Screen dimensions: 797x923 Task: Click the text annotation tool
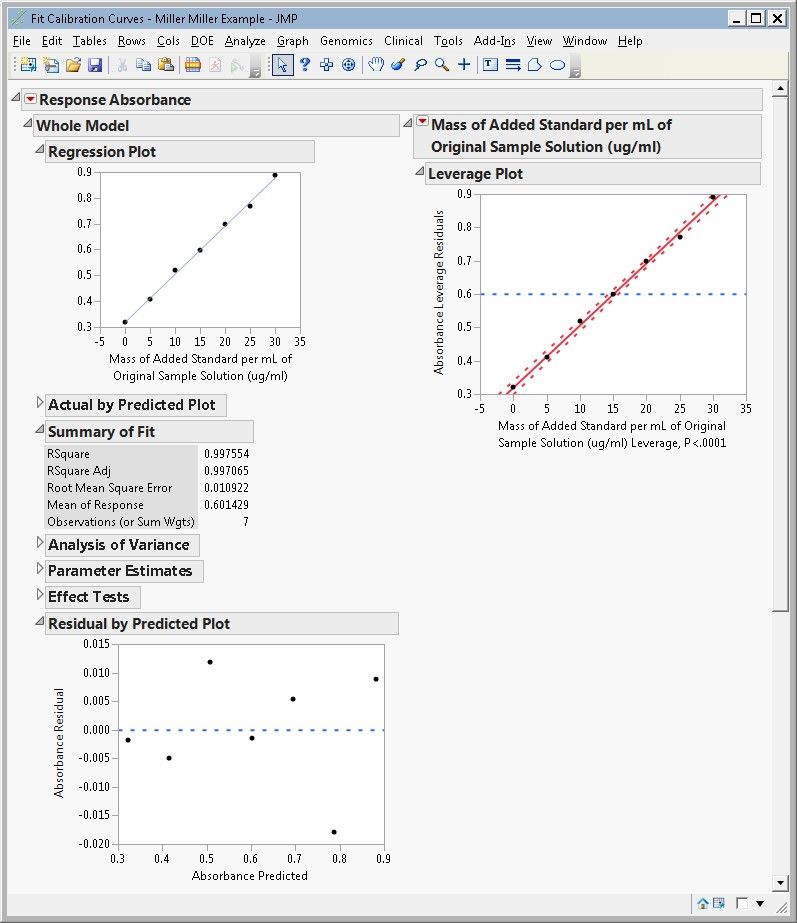[490, 65]
